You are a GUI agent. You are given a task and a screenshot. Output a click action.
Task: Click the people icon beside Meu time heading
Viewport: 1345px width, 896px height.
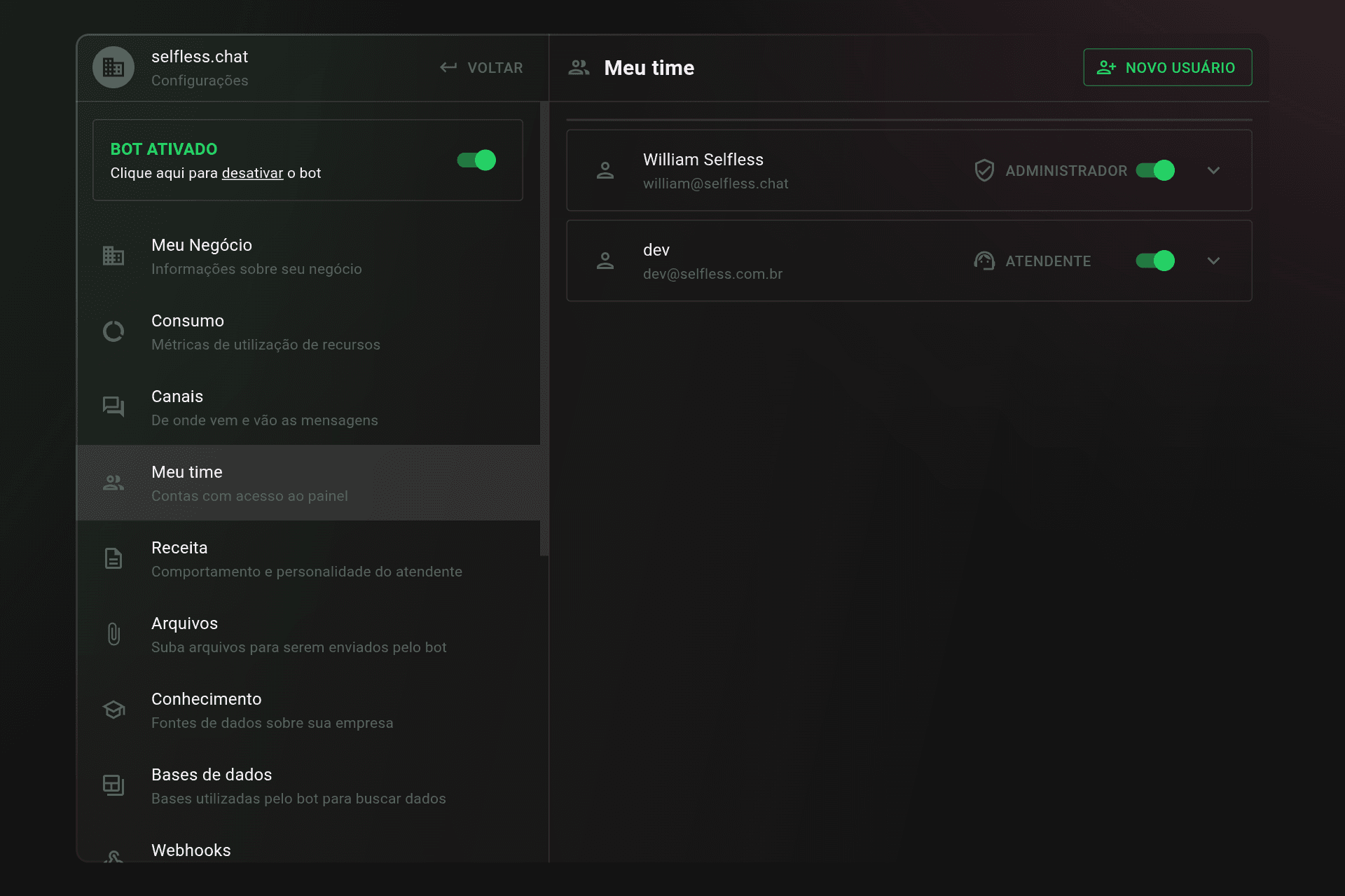579,67
